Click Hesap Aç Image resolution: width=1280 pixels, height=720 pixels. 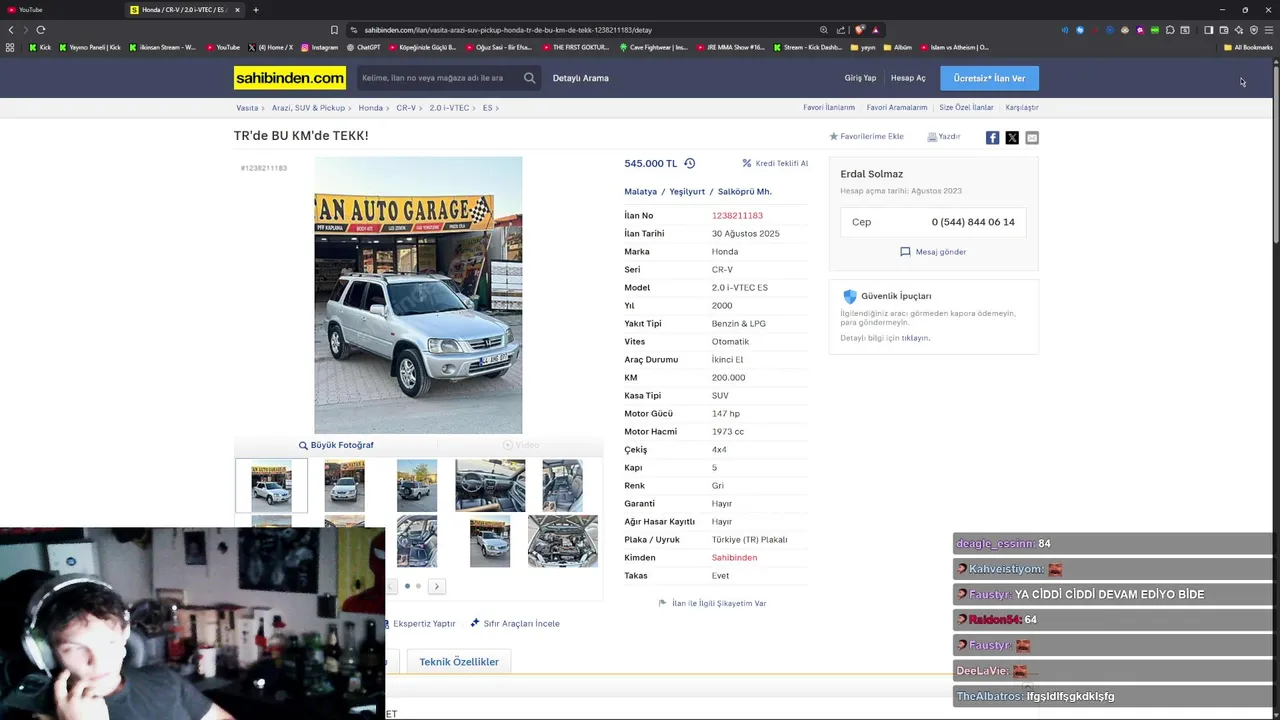[908, 78]
